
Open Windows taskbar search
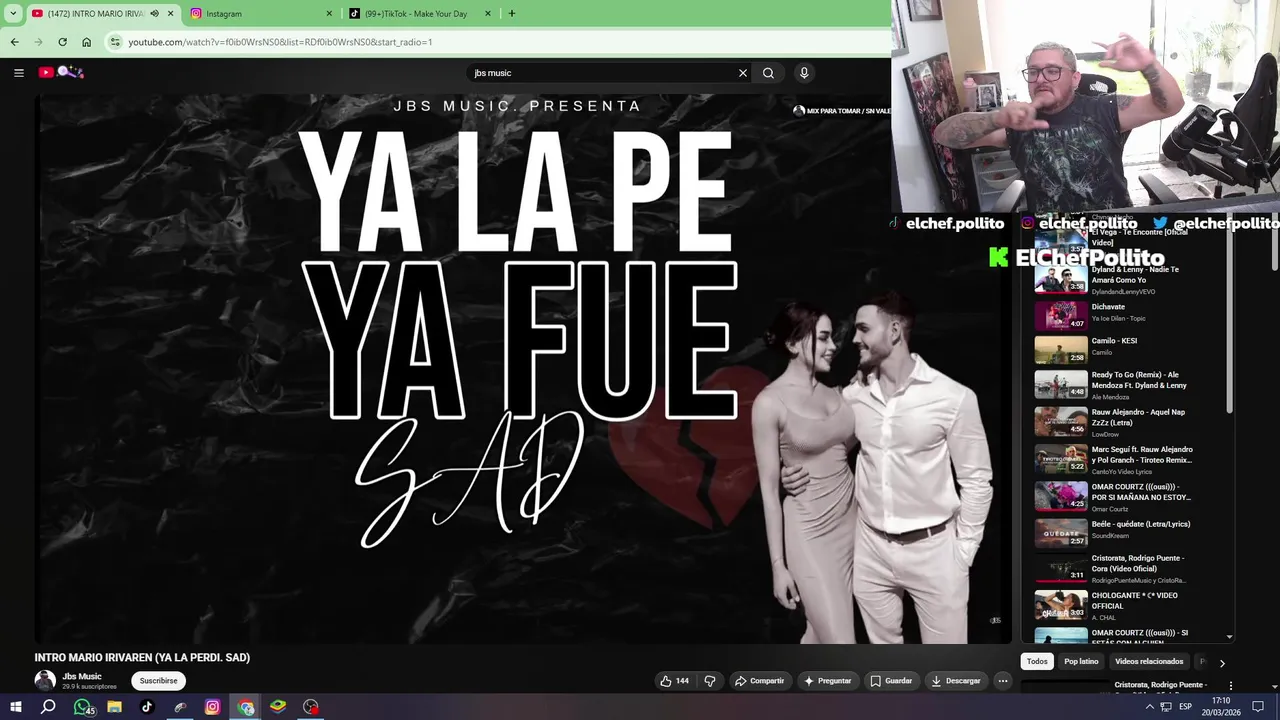(48, 707)
